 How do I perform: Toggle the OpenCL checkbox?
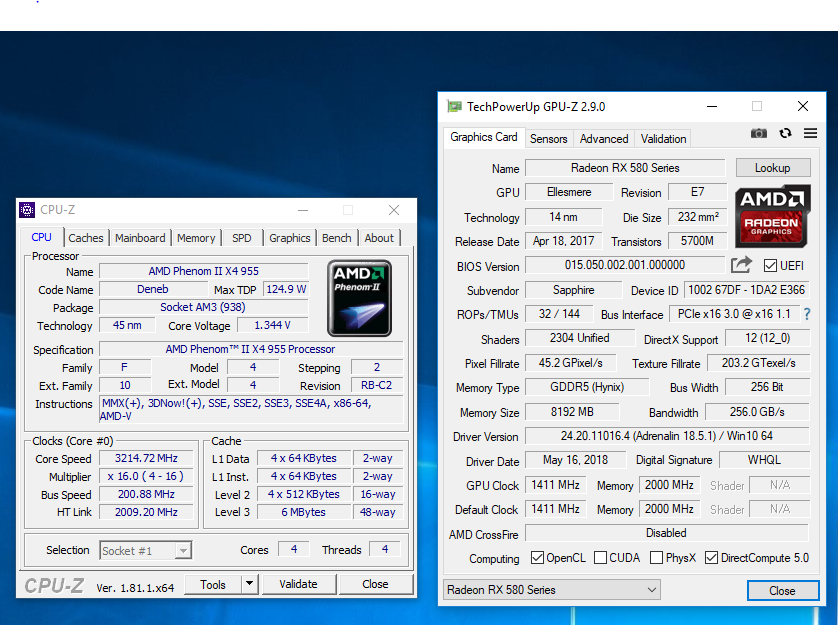click(x=537, y=558)
